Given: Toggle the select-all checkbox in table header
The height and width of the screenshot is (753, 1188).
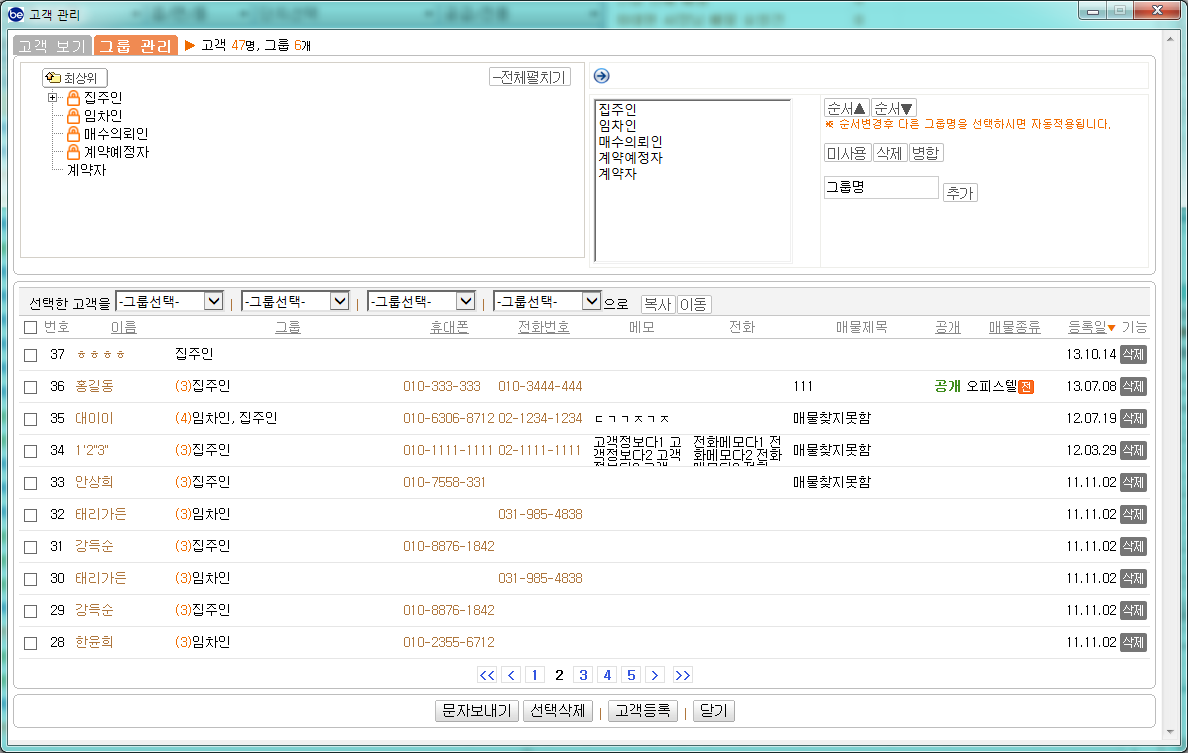Looking at the screenshot, I should click(30, 328).
